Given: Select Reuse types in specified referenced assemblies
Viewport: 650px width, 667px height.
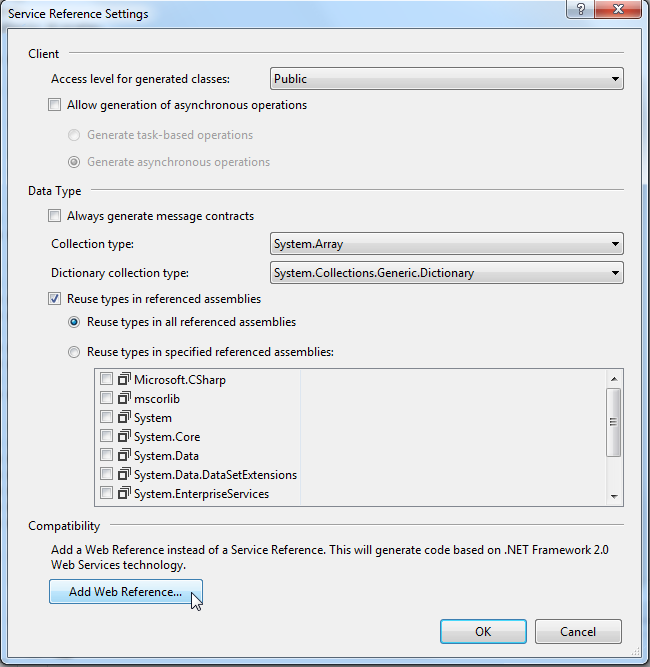Looking at the screenshot, I should click(x=74, y=352).
